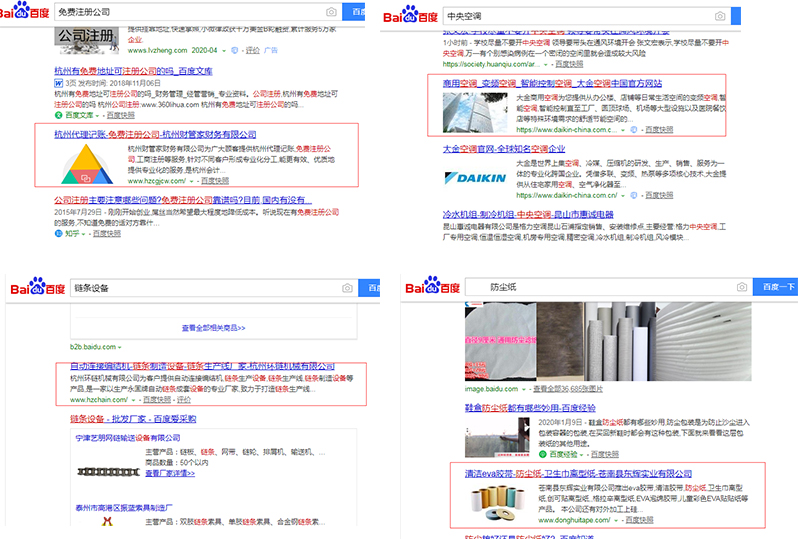Expand dropdown next to www.hzcgjcw.com/
The height and width of the screenshot is (539, 800).
[x=192, y=181]
